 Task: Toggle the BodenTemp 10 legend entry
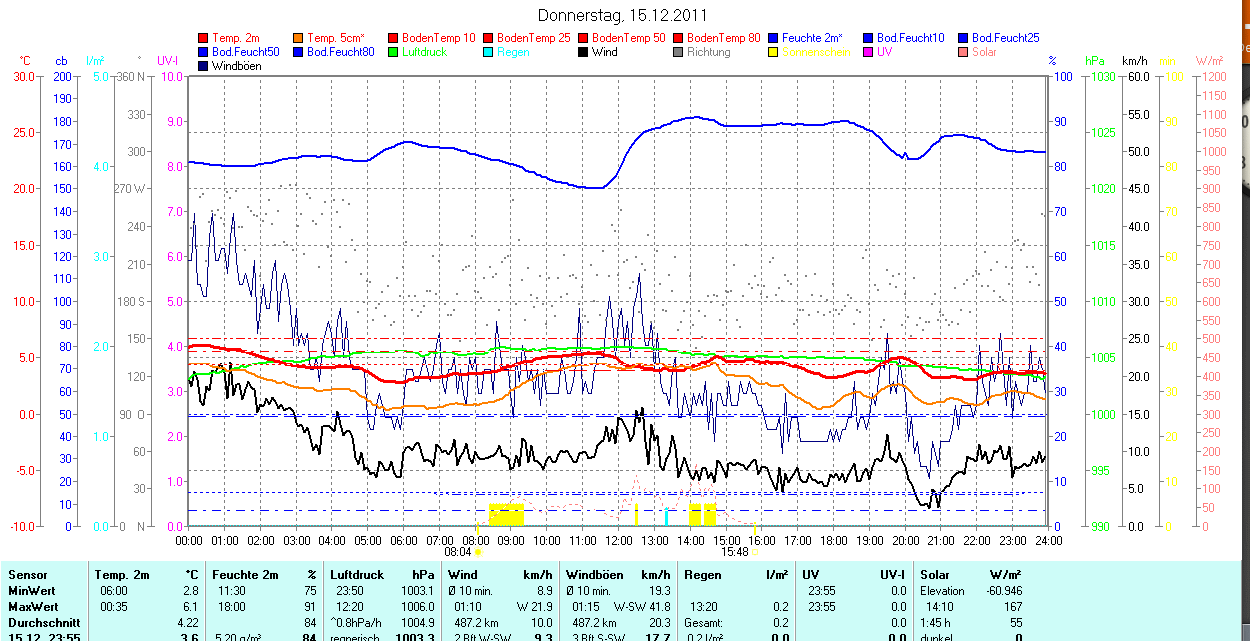point(438,38)
